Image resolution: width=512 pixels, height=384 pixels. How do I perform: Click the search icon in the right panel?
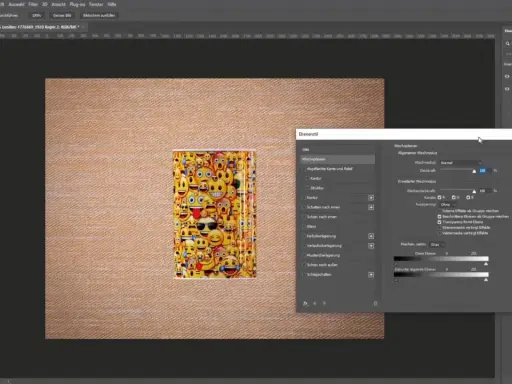[507, 44]
